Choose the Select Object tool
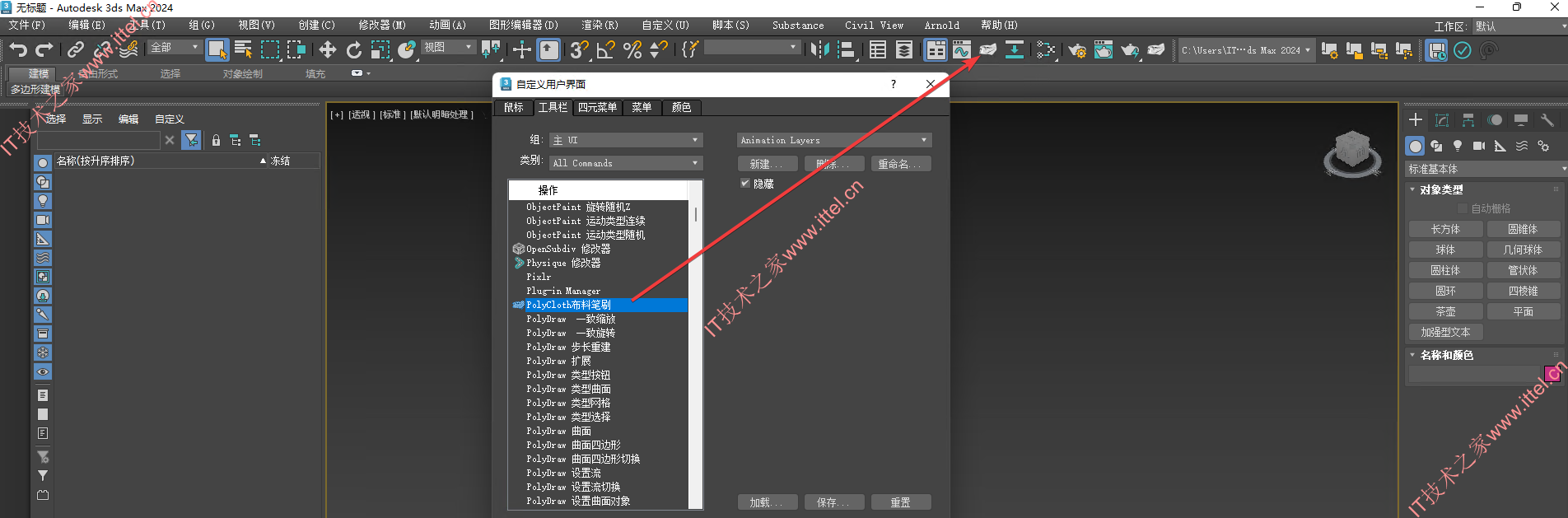 click(217, 50)
